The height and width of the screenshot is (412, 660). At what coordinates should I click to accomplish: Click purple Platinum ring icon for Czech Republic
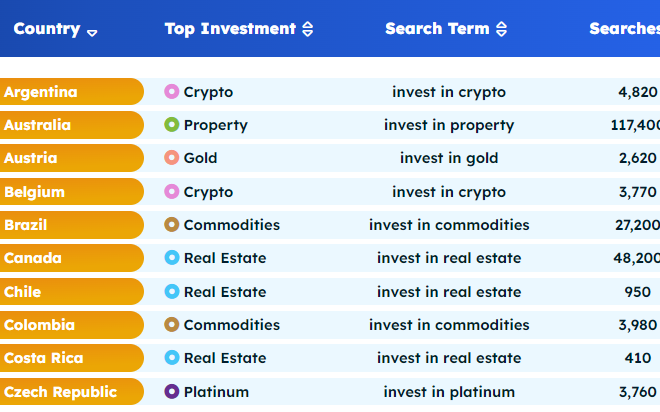(x=171, y=392)
